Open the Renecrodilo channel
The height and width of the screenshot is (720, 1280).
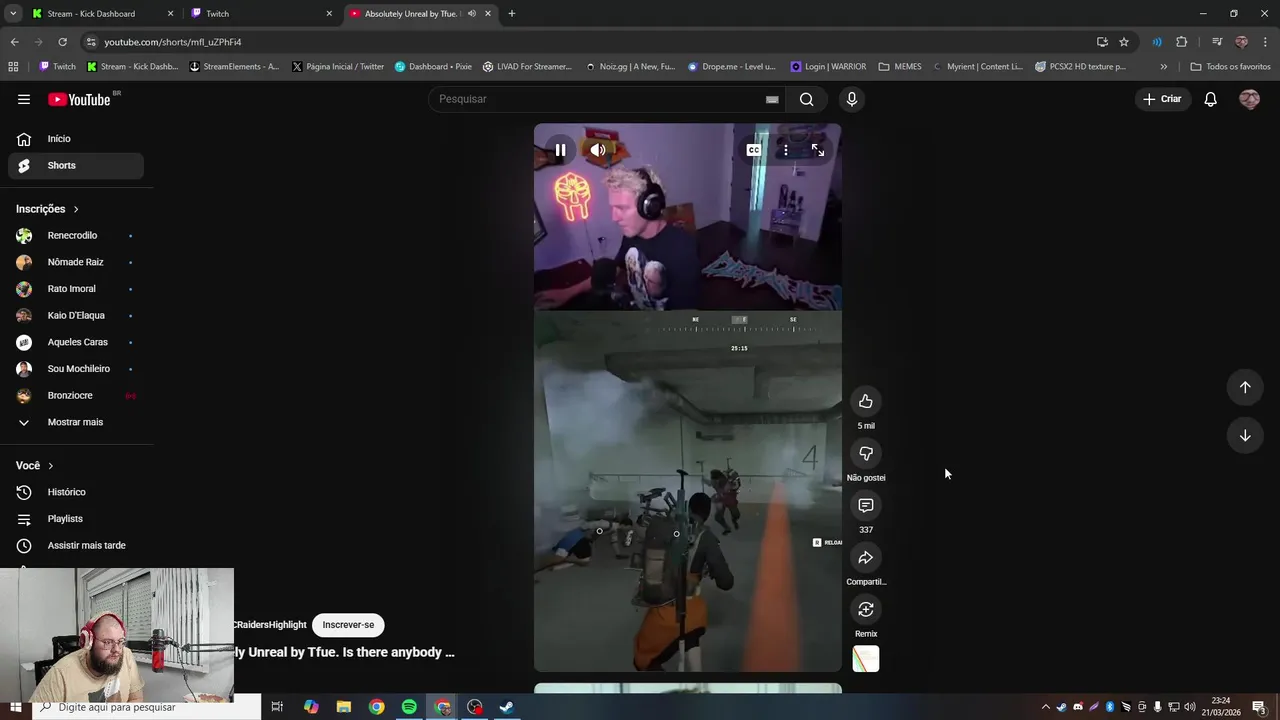pos(76,235)
